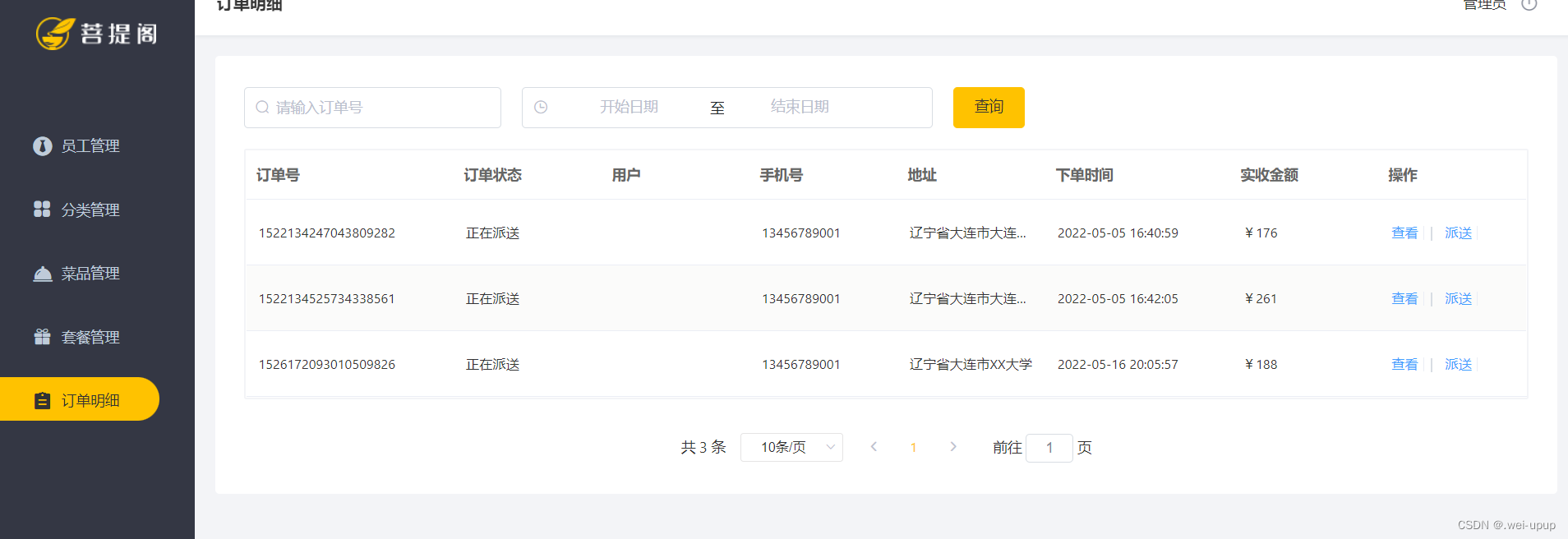
Task: Click the 请输入订单号 input field
Action: (x=372, y=108)
